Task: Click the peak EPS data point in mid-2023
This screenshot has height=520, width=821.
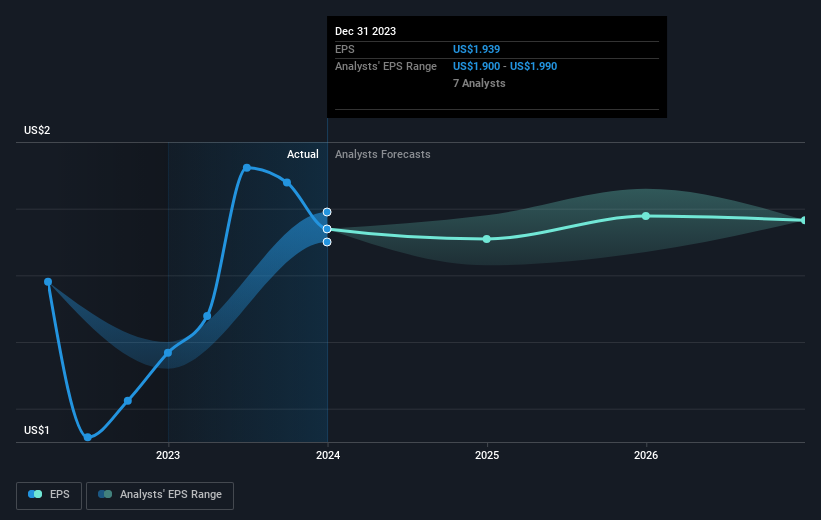Action: pos(247,168)
